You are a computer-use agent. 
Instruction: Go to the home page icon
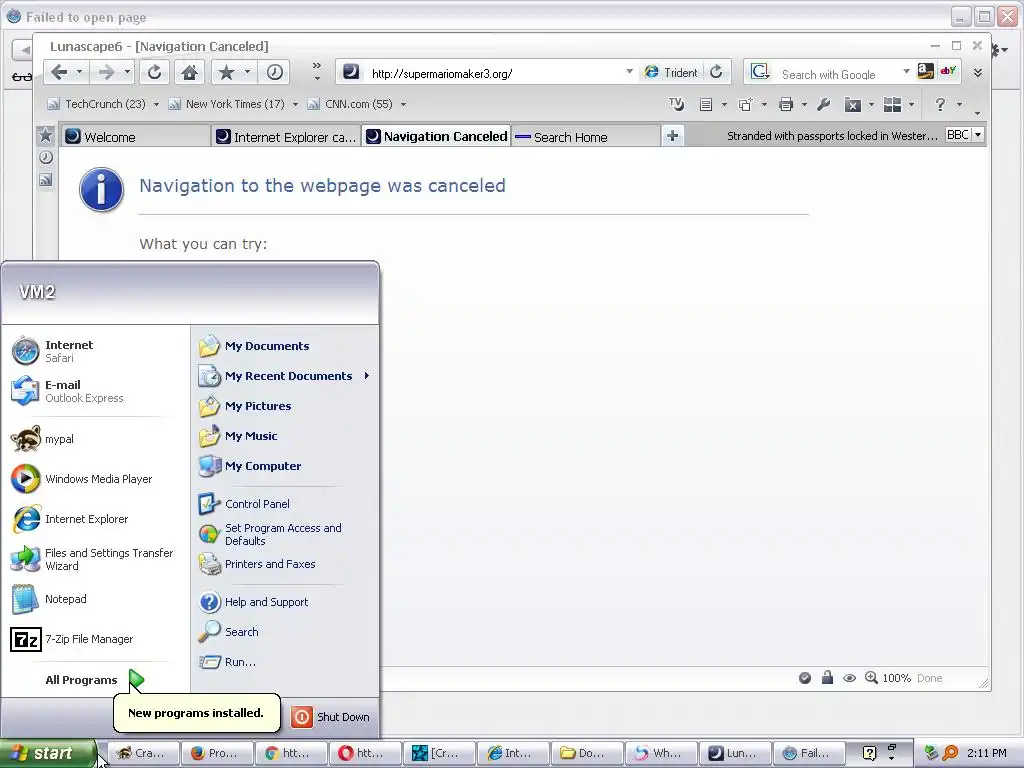(190, 72)
